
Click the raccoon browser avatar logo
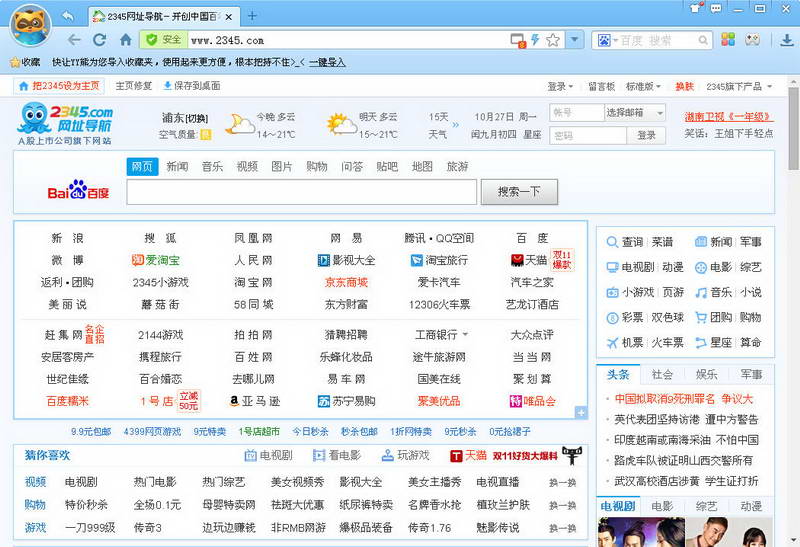pyautogui.click(x=30, y=25)
